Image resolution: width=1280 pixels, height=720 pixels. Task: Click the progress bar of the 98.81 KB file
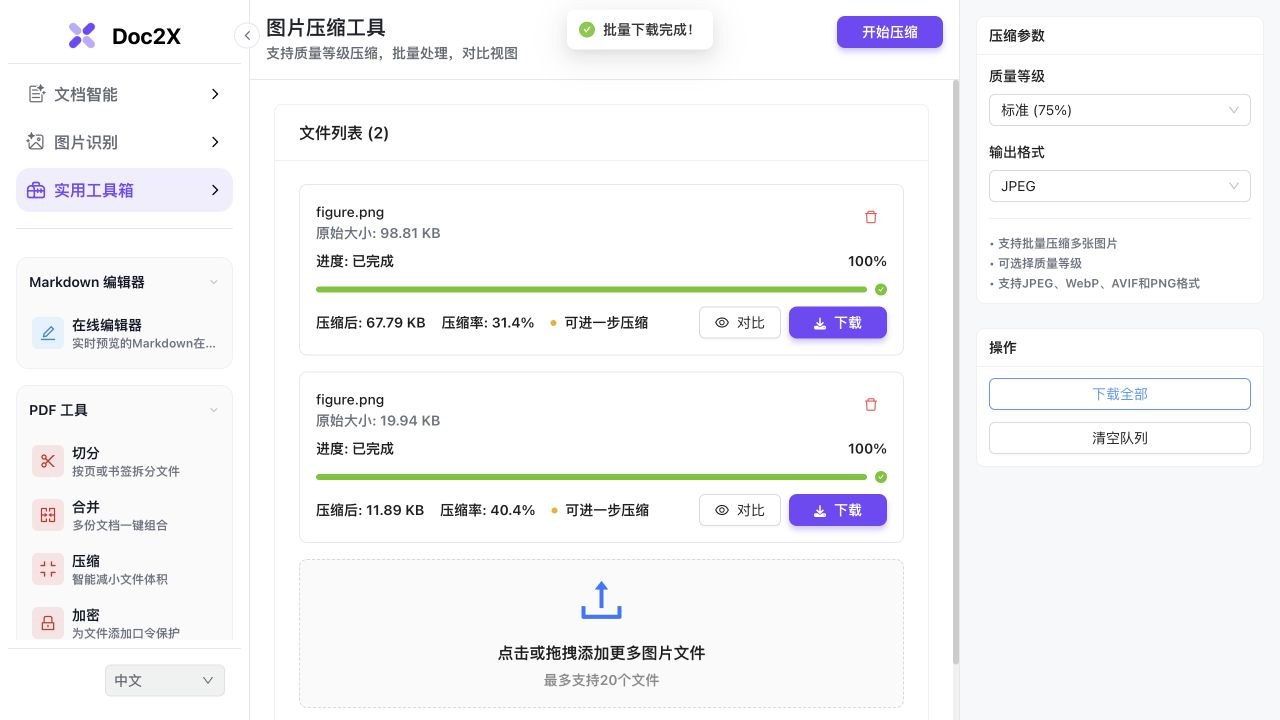(x=591, y=290)
